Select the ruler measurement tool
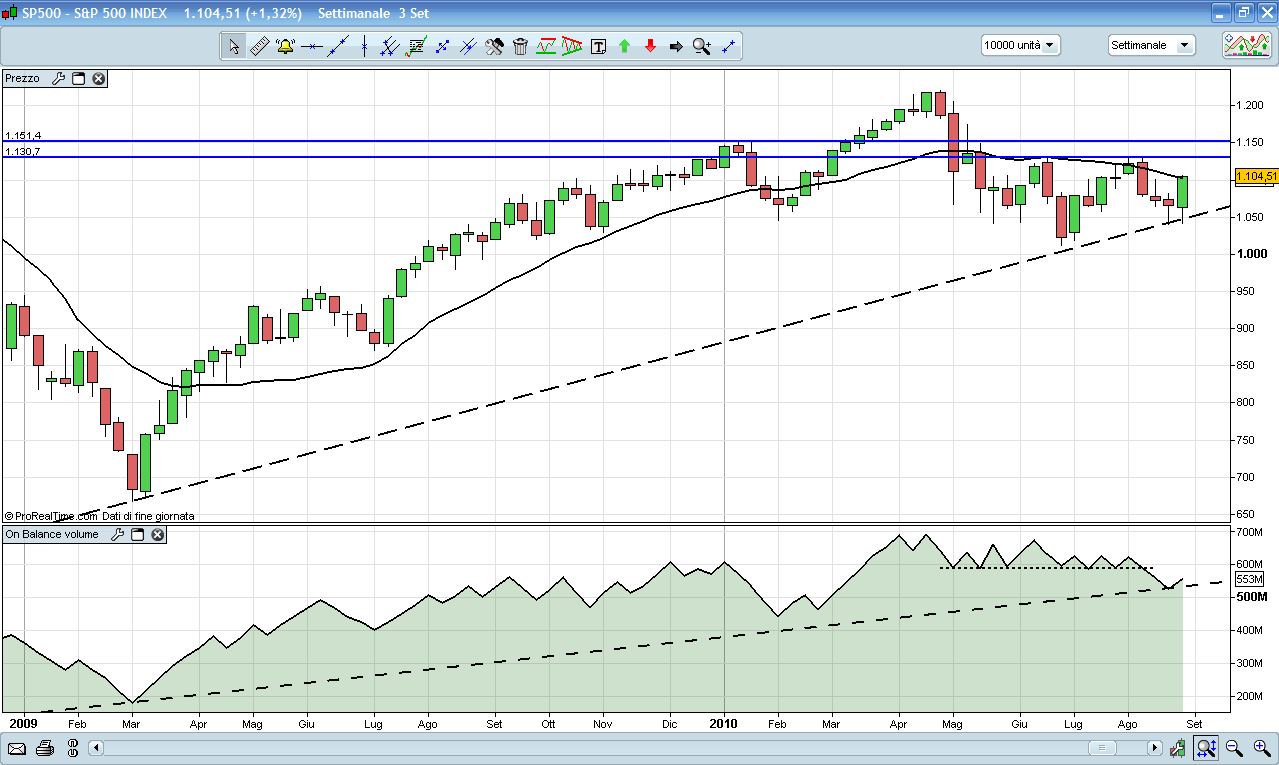Viewport: 1279px width, 765px height. [x=259, y=46]
